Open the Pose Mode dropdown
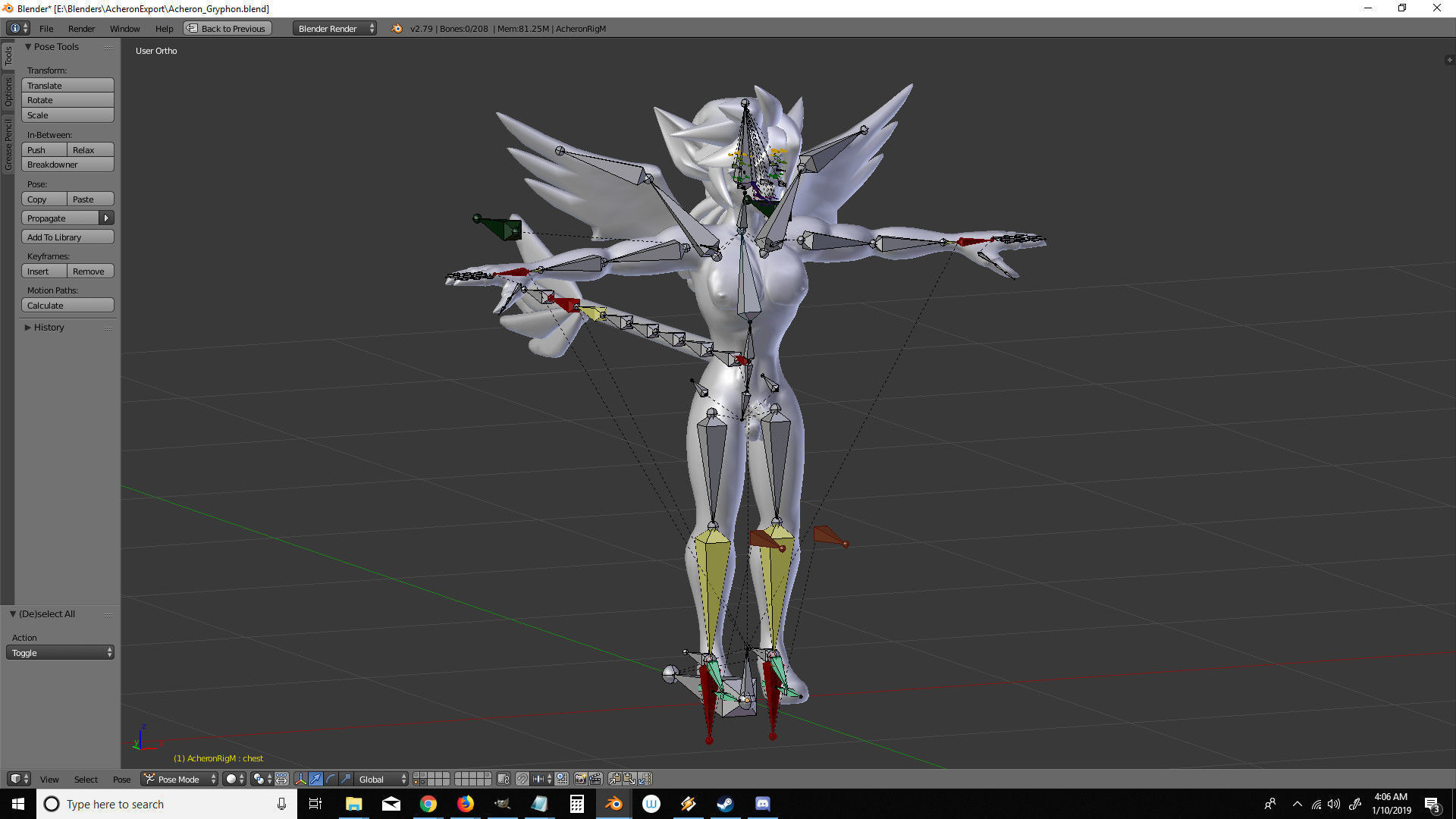The height and width of the screenshot is (819, 1456). point(180,779)
